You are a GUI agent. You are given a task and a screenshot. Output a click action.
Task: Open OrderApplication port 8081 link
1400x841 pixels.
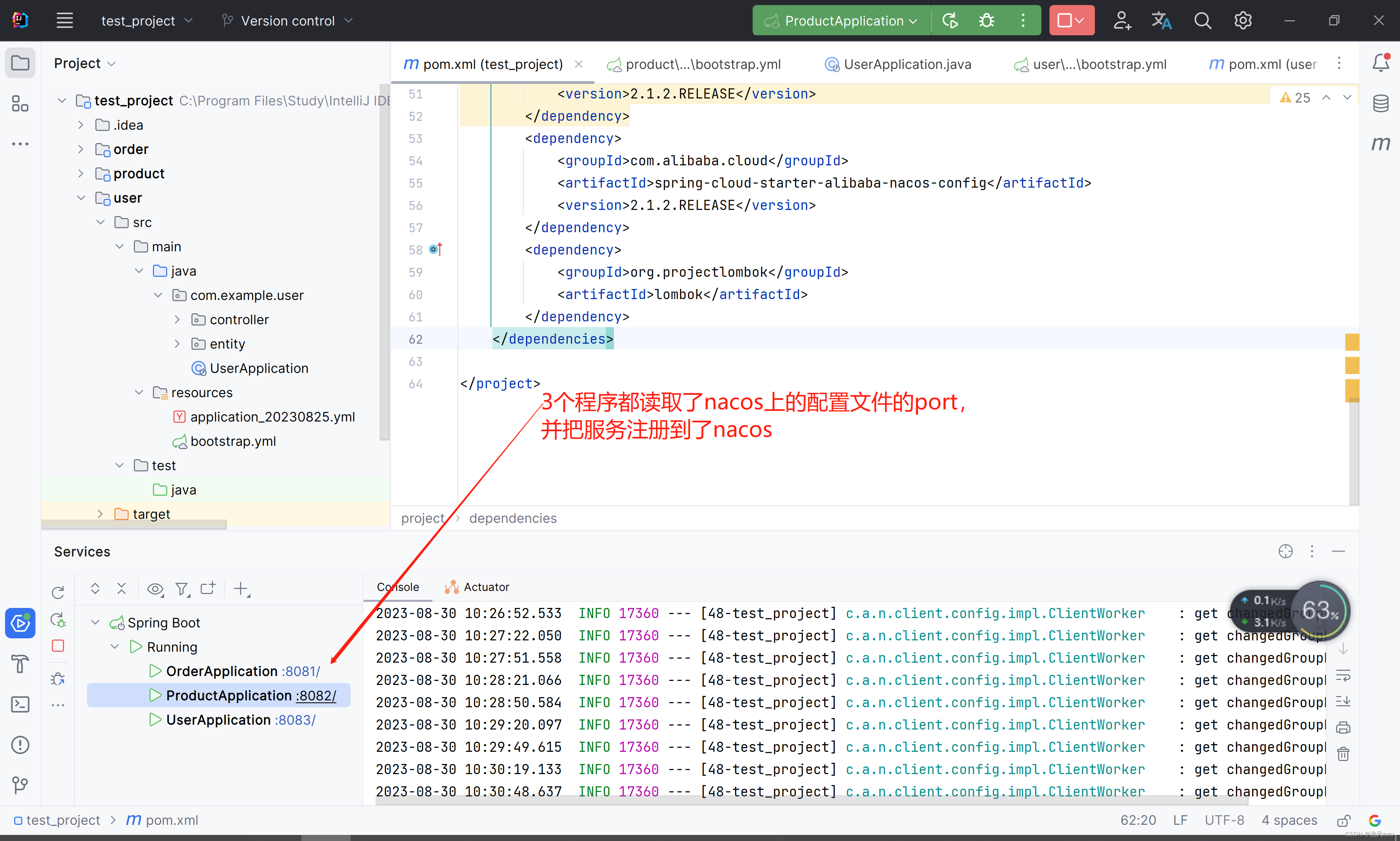[300, 672]
